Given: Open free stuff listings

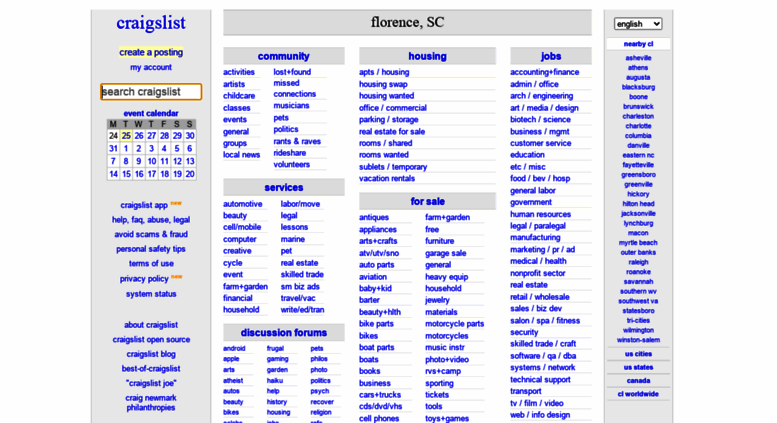Looking at the screenshot, I should click(x=432, y=229).
